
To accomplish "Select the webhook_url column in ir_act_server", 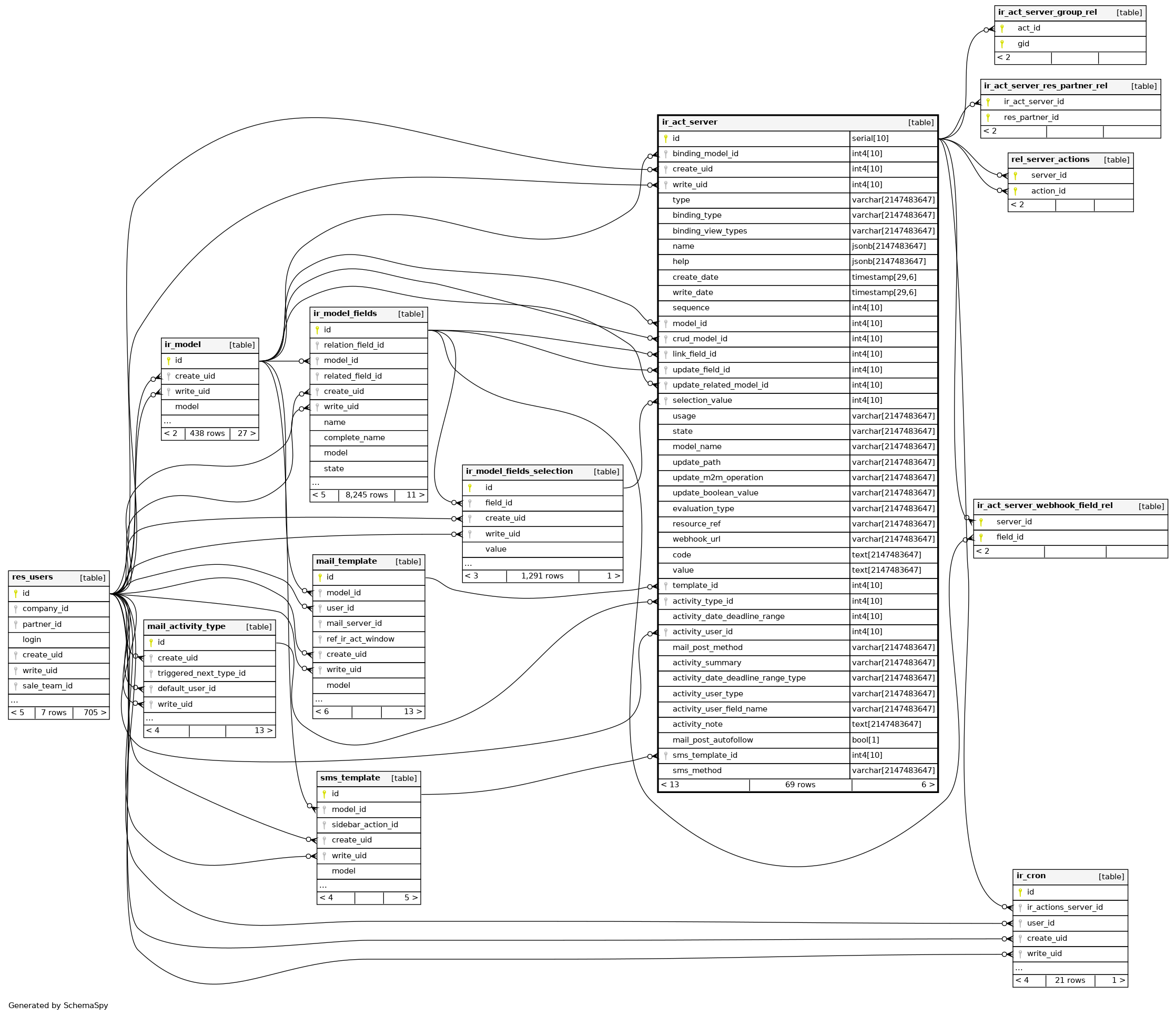I will click(696, 539).
